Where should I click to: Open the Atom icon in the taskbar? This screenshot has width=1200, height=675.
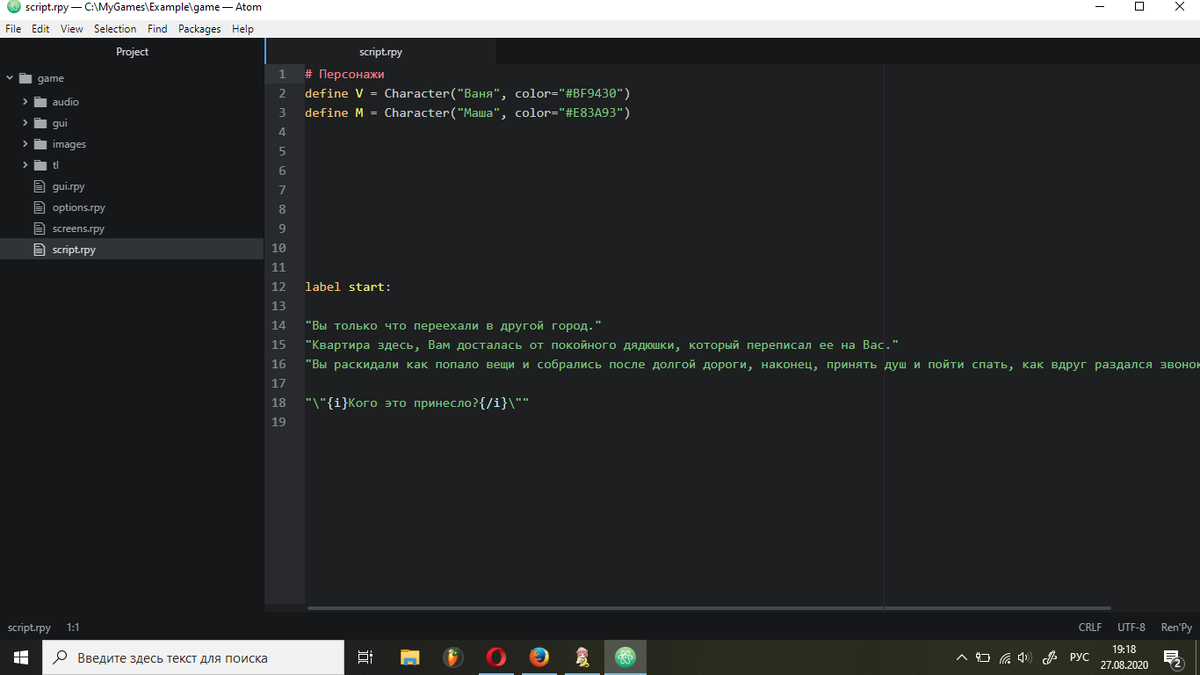click(626, 657)
